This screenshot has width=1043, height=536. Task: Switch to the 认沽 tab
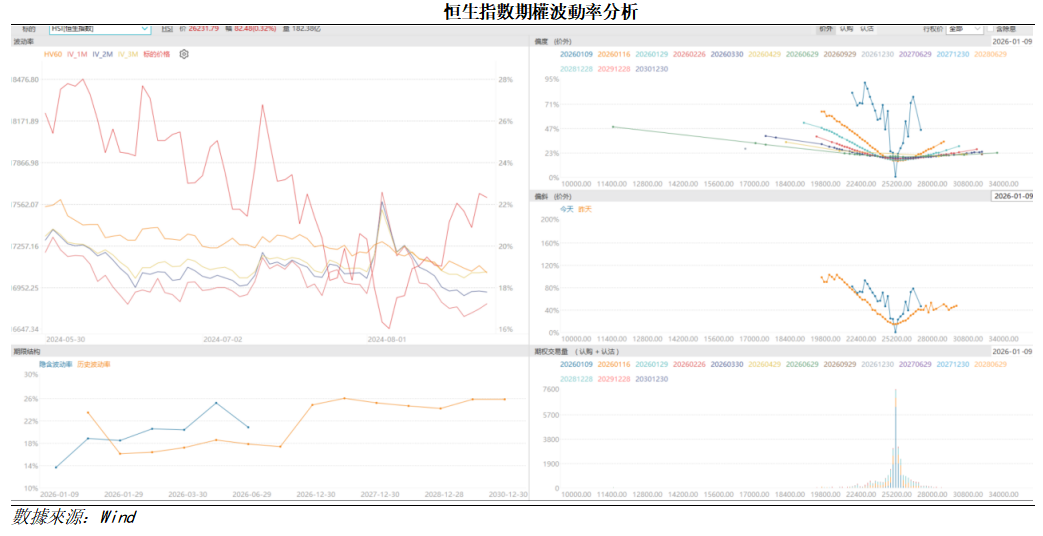(x=867, y=30)
